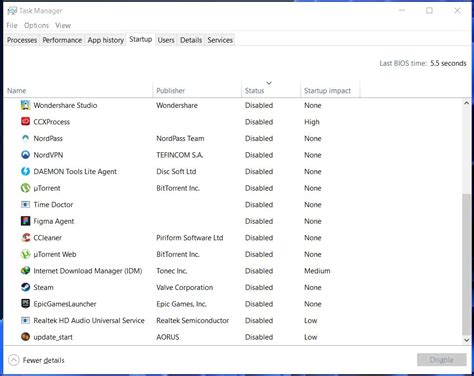Select the NordVPN entry name
This screenshot has height=376, width=474.
tap(48, 155)
